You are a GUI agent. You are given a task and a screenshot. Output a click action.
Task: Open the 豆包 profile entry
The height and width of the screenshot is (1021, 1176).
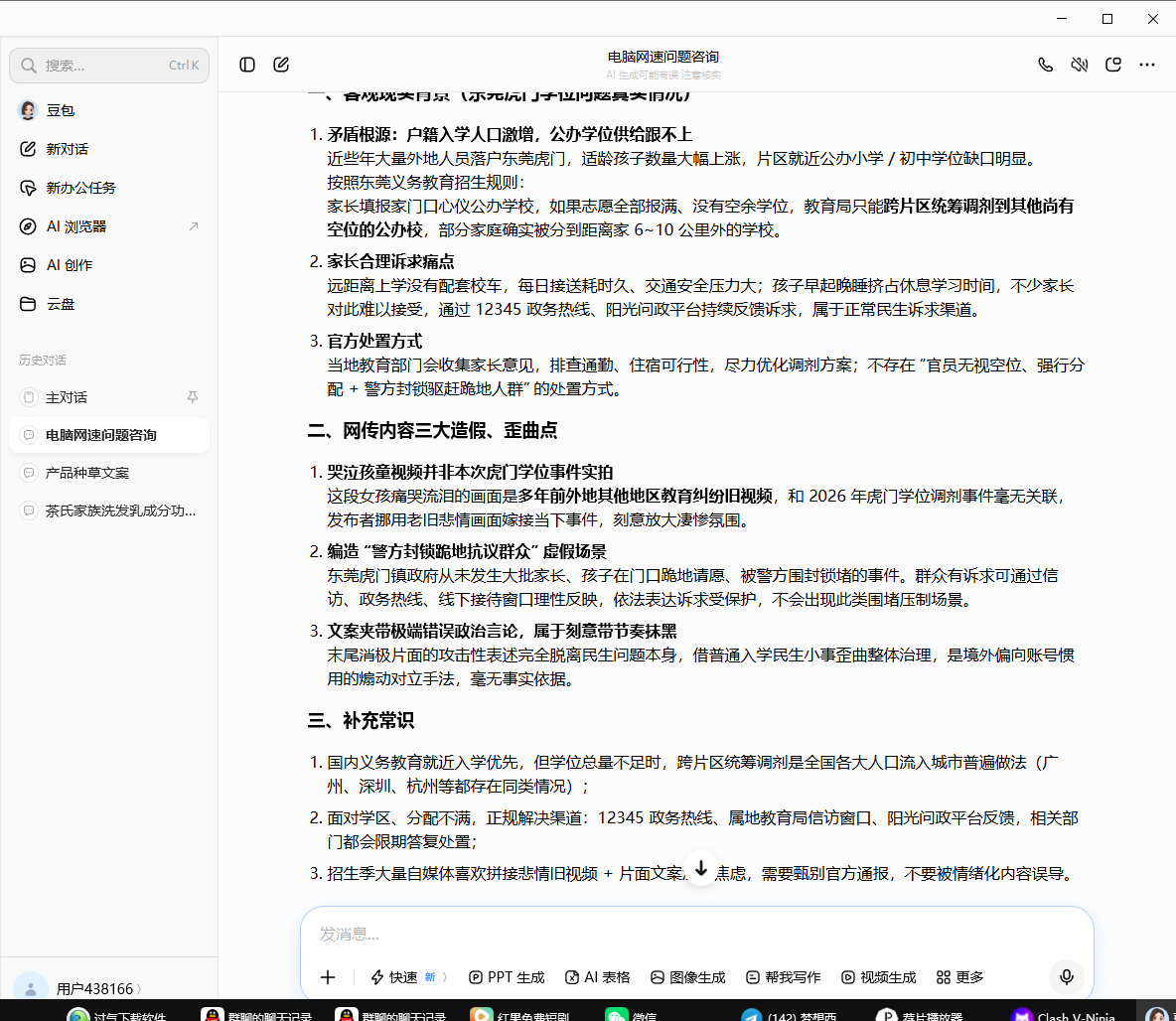(108, 110)
